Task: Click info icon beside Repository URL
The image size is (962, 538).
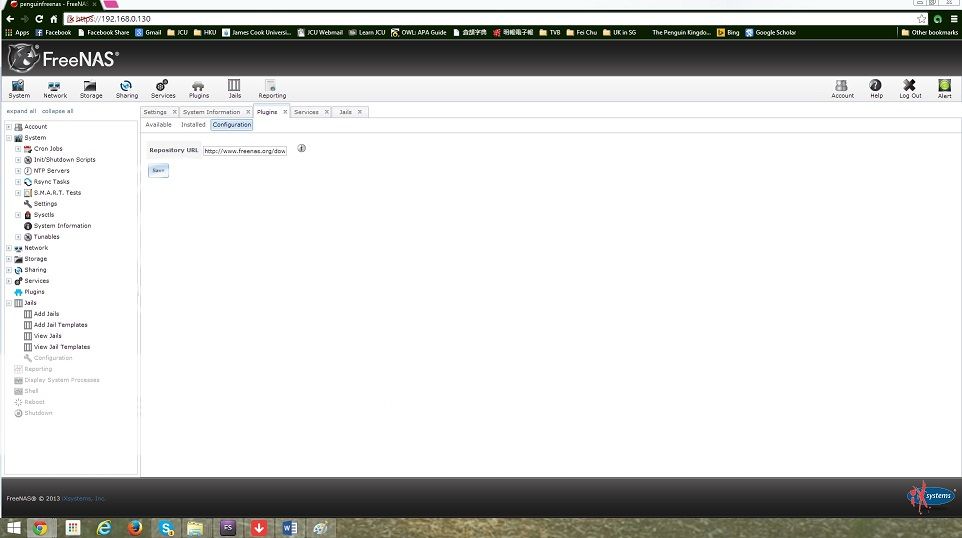Action: [x=301, y=149]
